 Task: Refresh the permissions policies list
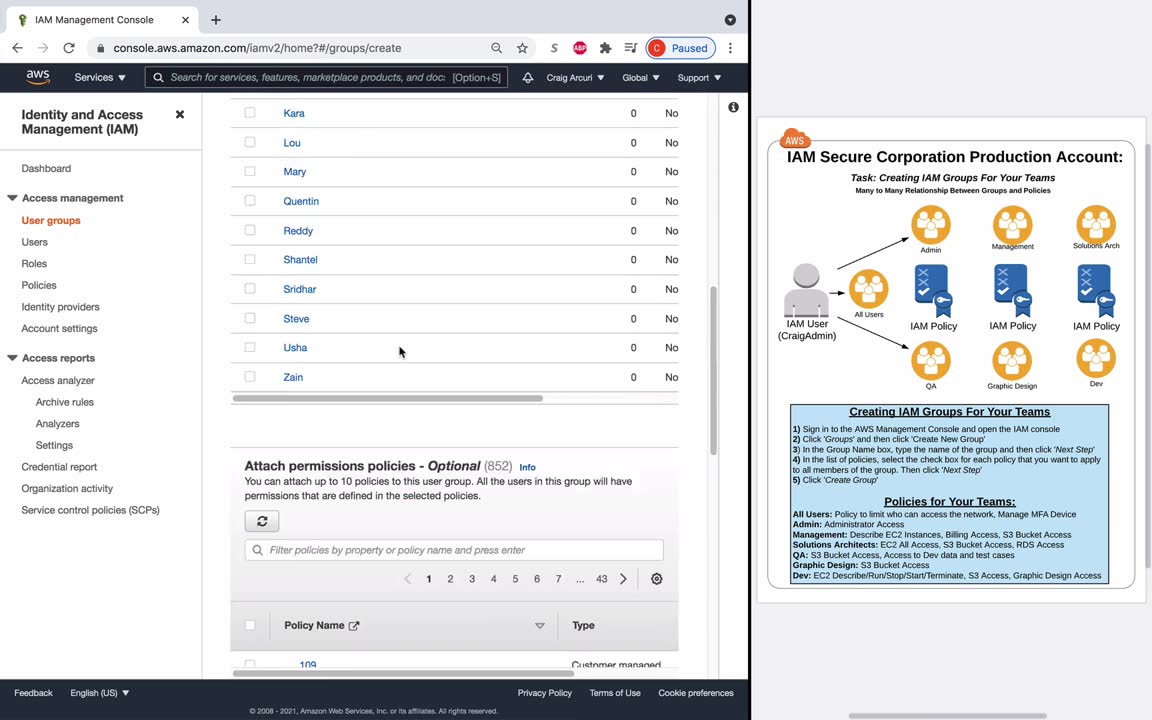coord(262,521)
